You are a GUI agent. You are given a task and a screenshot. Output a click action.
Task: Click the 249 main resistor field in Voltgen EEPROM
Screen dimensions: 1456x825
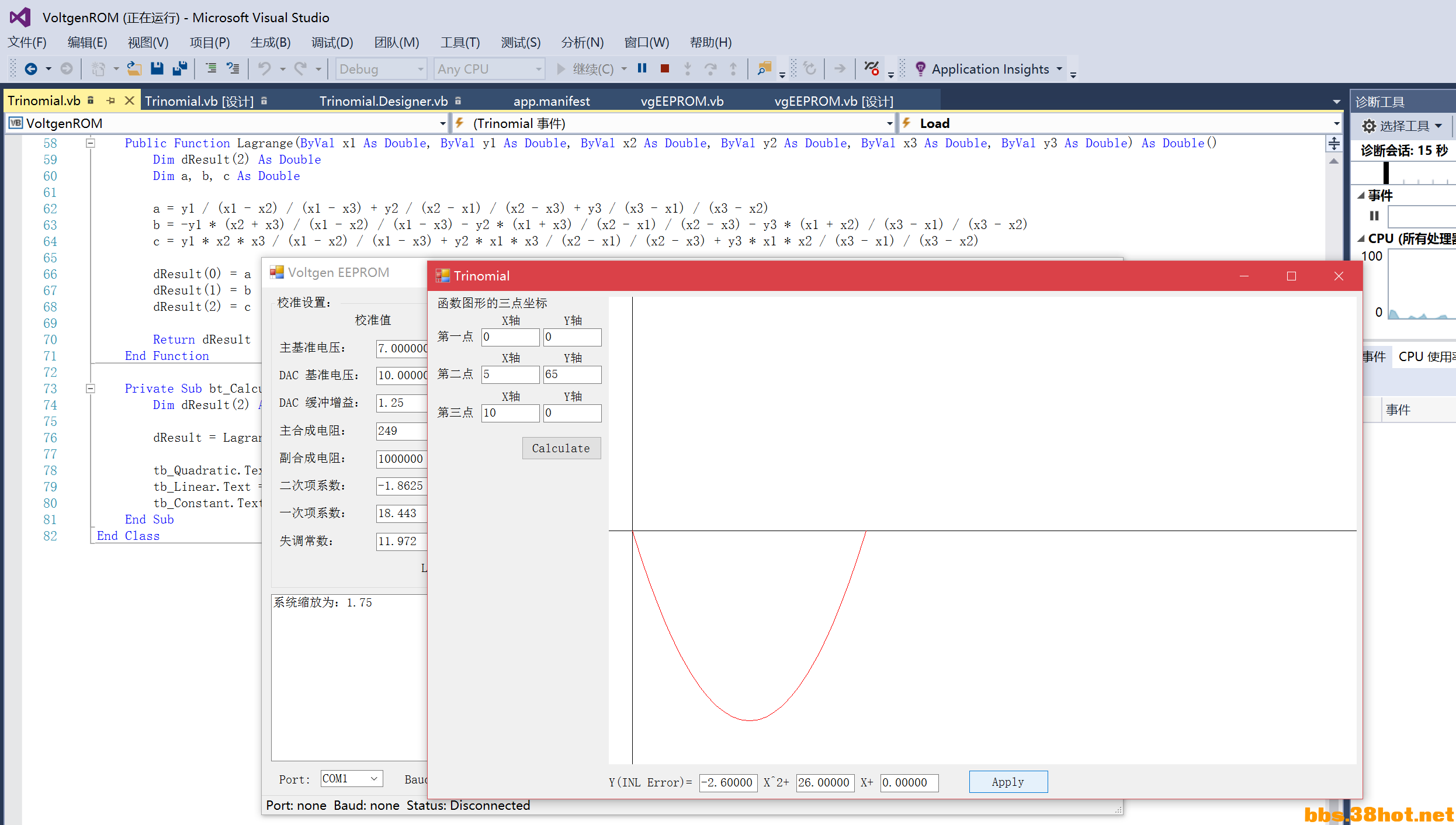point(401,431)
